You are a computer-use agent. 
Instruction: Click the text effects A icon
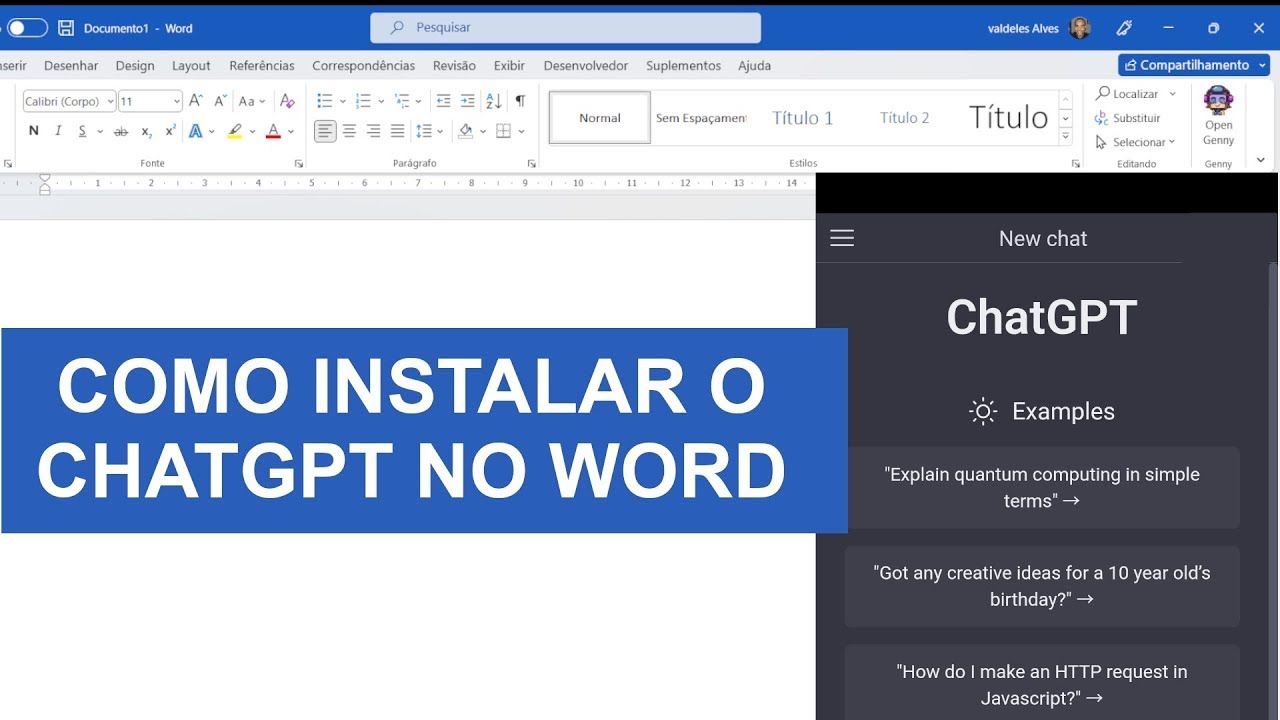point(196,131)
